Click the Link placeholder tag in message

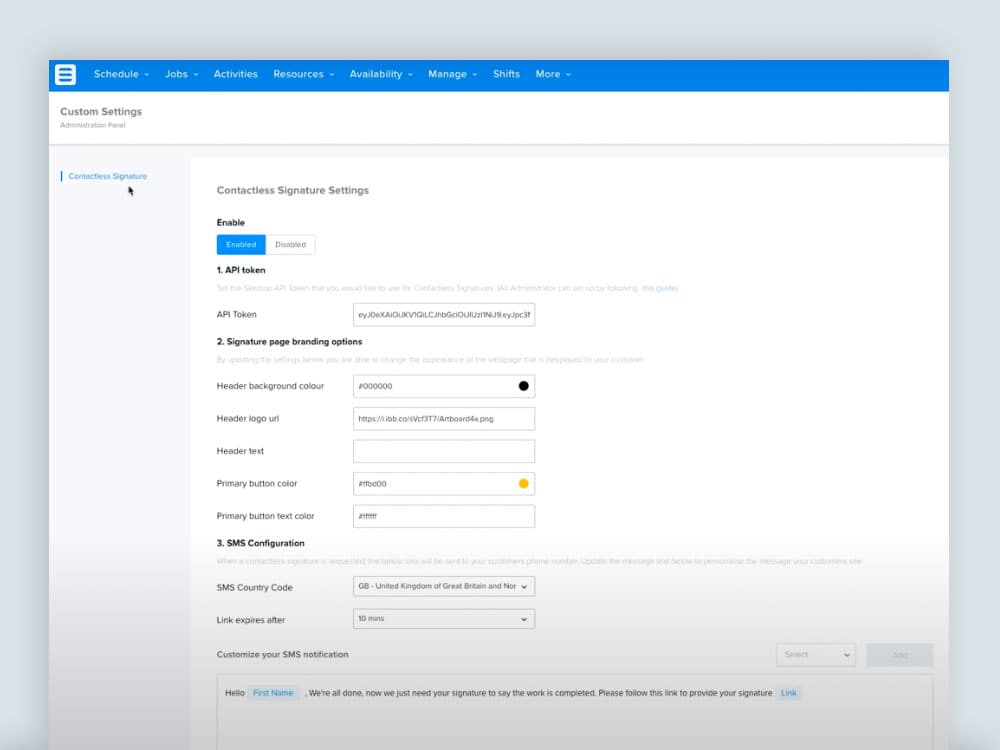click(x=789, y=693)
